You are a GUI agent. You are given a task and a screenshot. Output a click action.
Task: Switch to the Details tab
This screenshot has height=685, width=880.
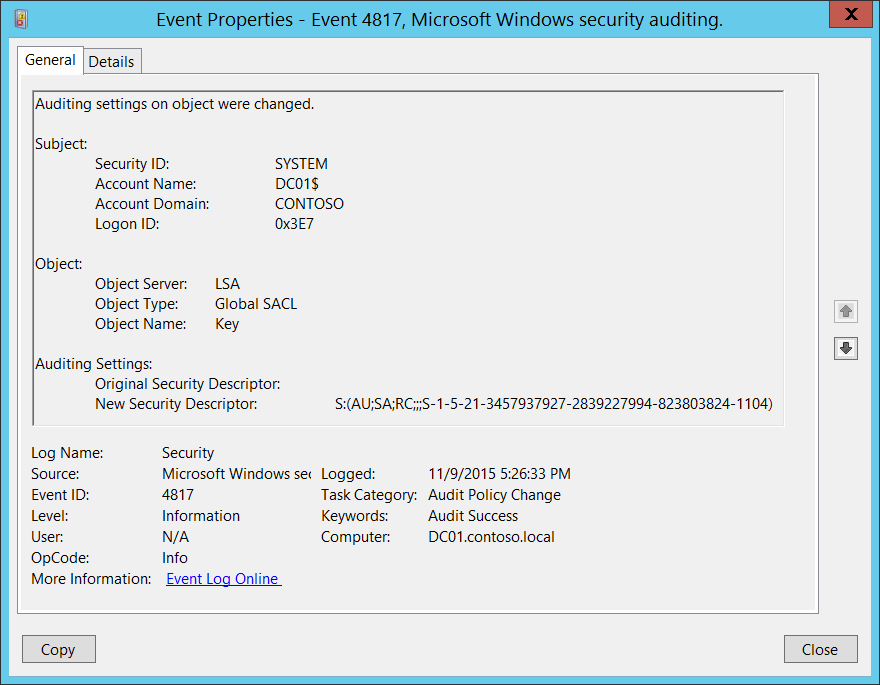[111, 61]
